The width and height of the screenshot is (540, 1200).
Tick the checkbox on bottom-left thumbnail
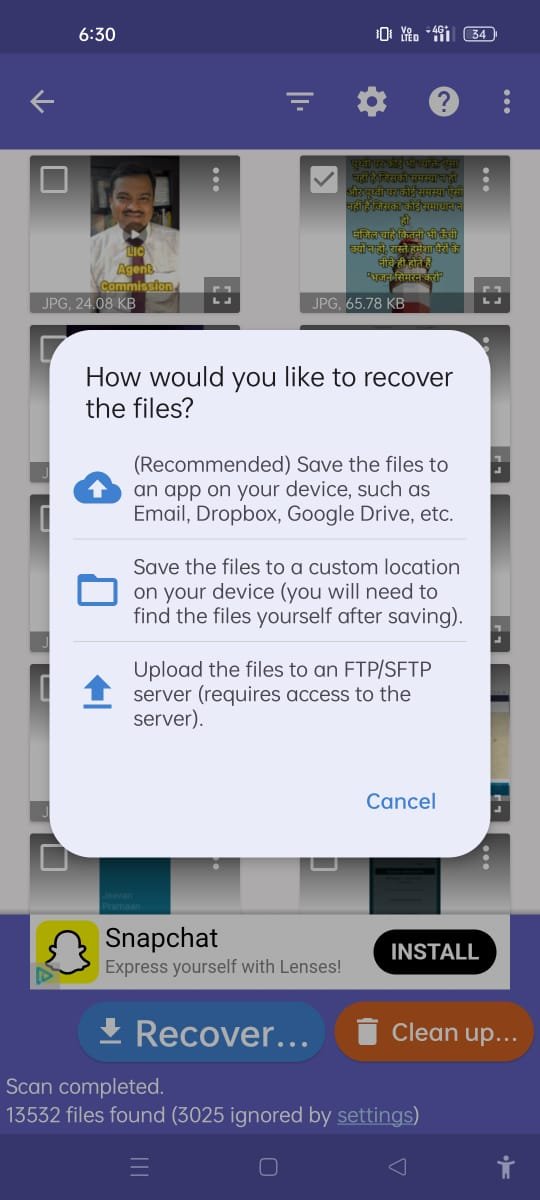(x=53, y=857)
